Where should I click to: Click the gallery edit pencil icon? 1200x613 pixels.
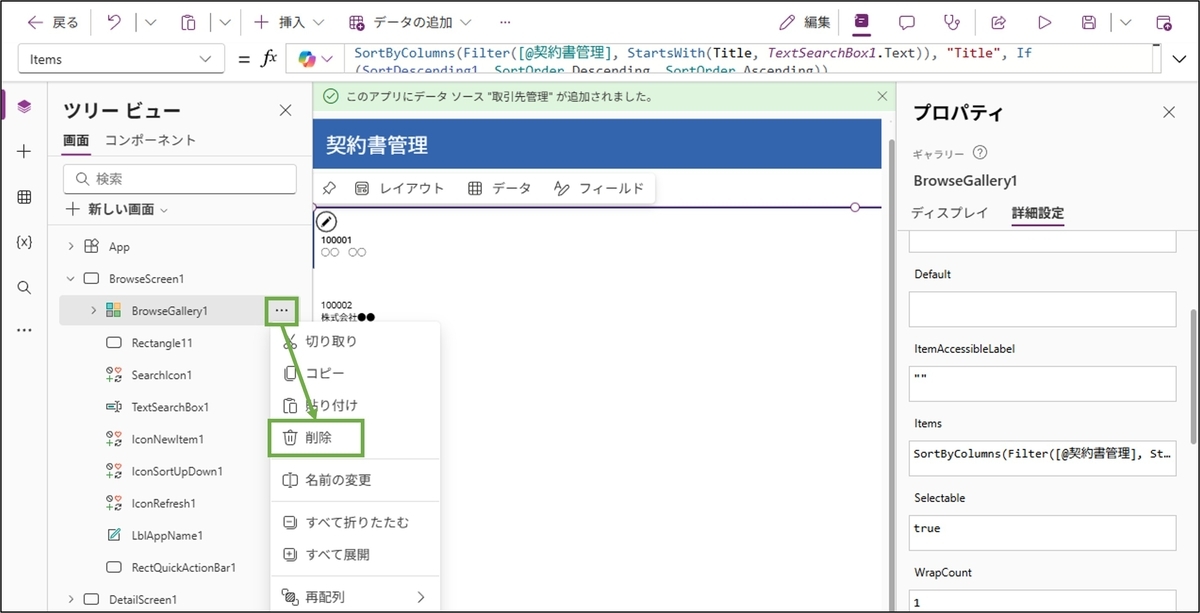tap(326, 221)
